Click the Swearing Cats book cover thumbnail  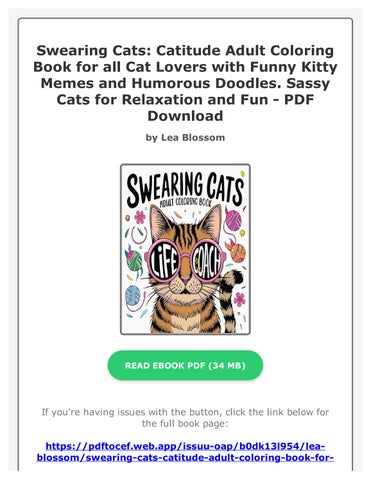[185, 249]
